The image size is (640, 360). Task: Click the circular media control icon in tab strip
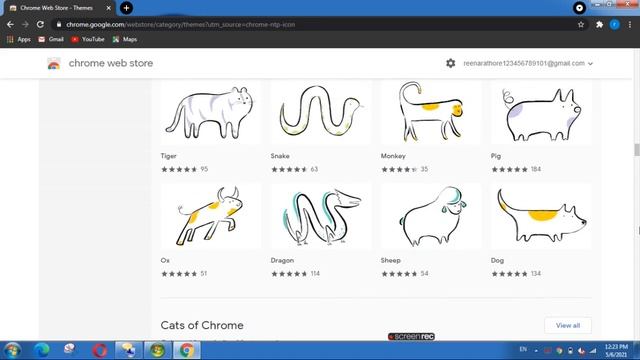pyautogui.click(x=579, y=8)
